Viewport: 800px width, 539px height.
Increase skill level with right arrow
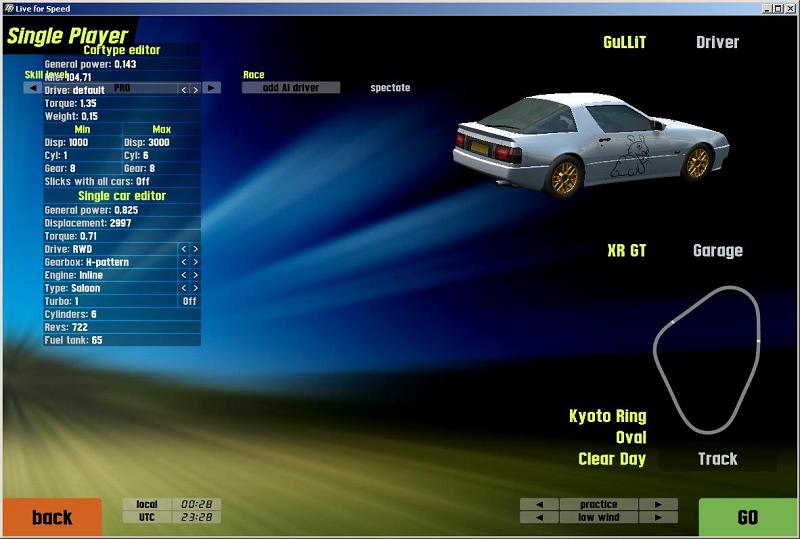click(x=211, y=88)
